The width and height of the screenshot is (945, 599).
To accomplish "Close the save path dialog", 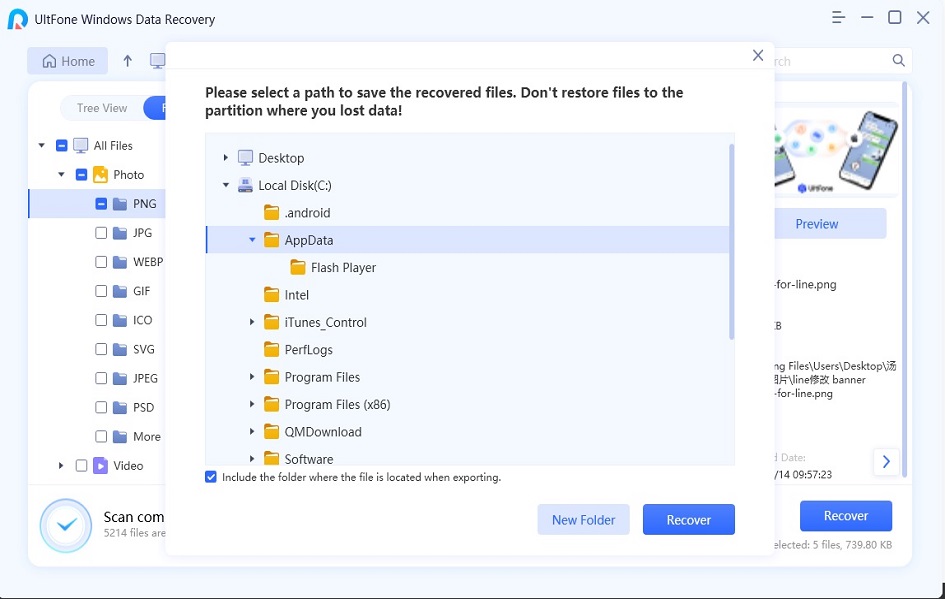I will [758, 56].
